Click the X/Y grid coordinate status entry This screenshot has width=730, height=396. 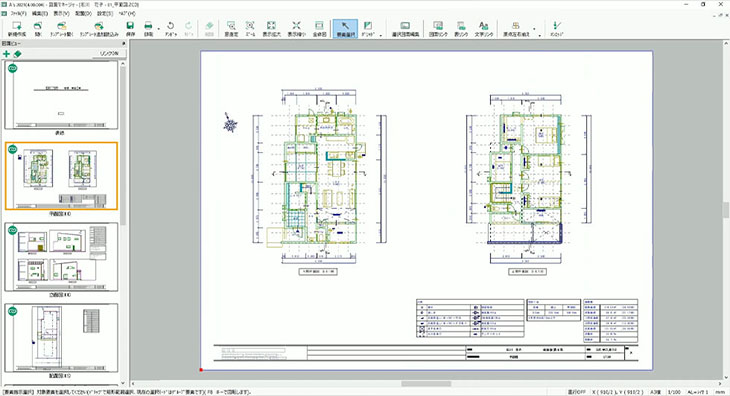click(x=617, y=392)
